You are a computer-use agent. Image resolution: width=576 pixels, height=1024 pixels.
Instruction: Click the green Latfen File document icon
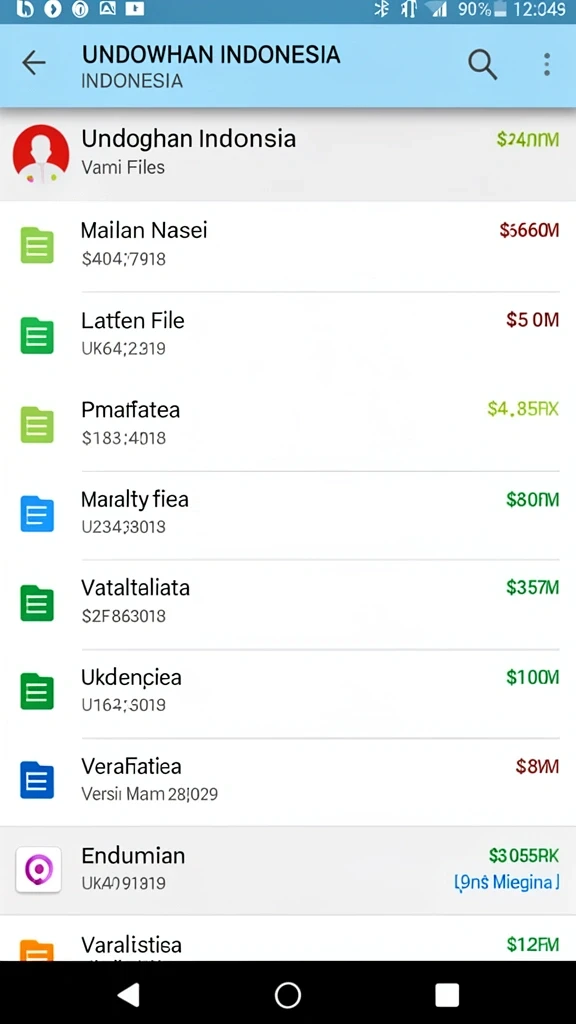37,335
